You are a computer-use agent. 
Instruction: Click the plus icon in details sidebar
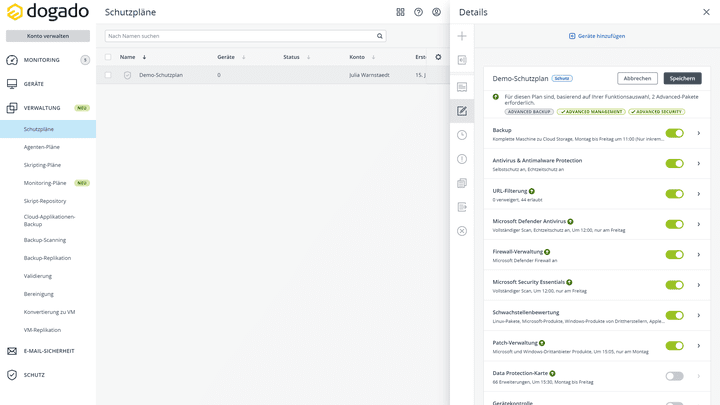[x=462, y=36]
